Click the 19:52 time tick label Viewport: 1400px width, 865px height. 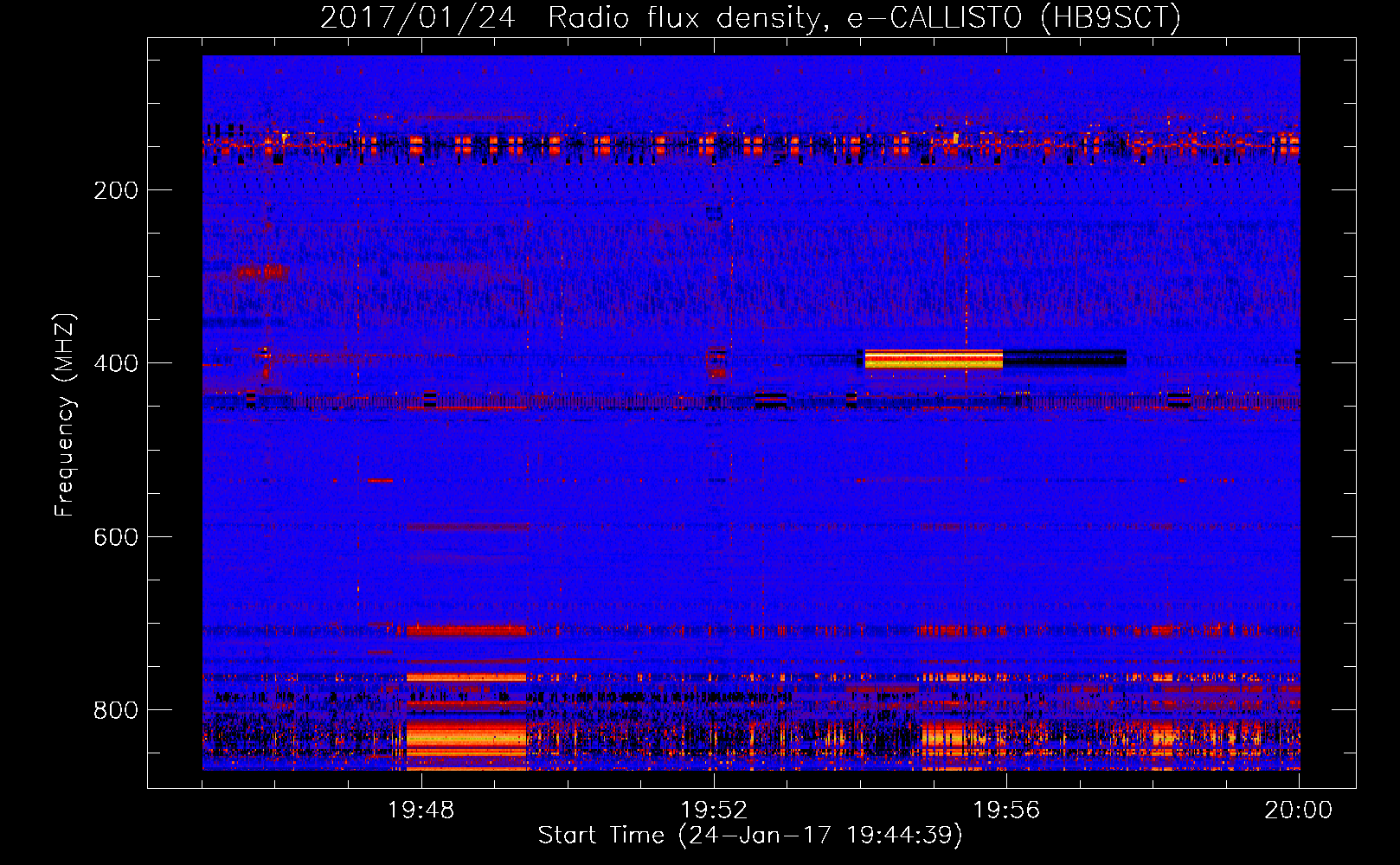pos(714,811)
